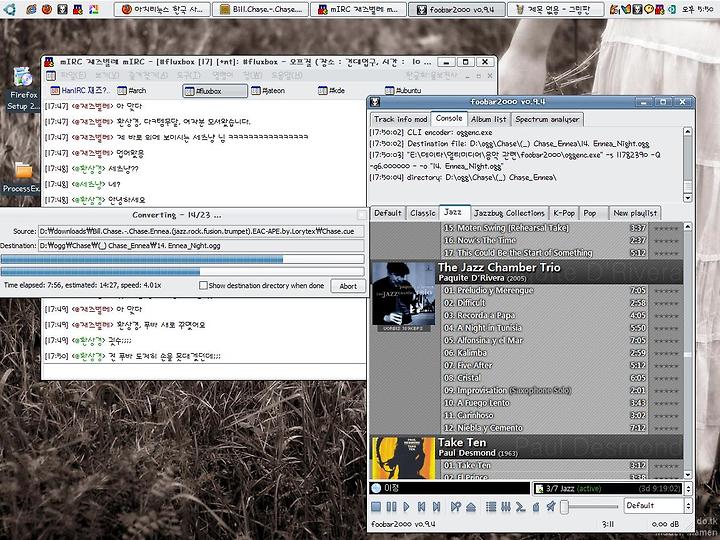
Task: Switch to the #fluxbox channel in mIRC
Action: (215, 91)
